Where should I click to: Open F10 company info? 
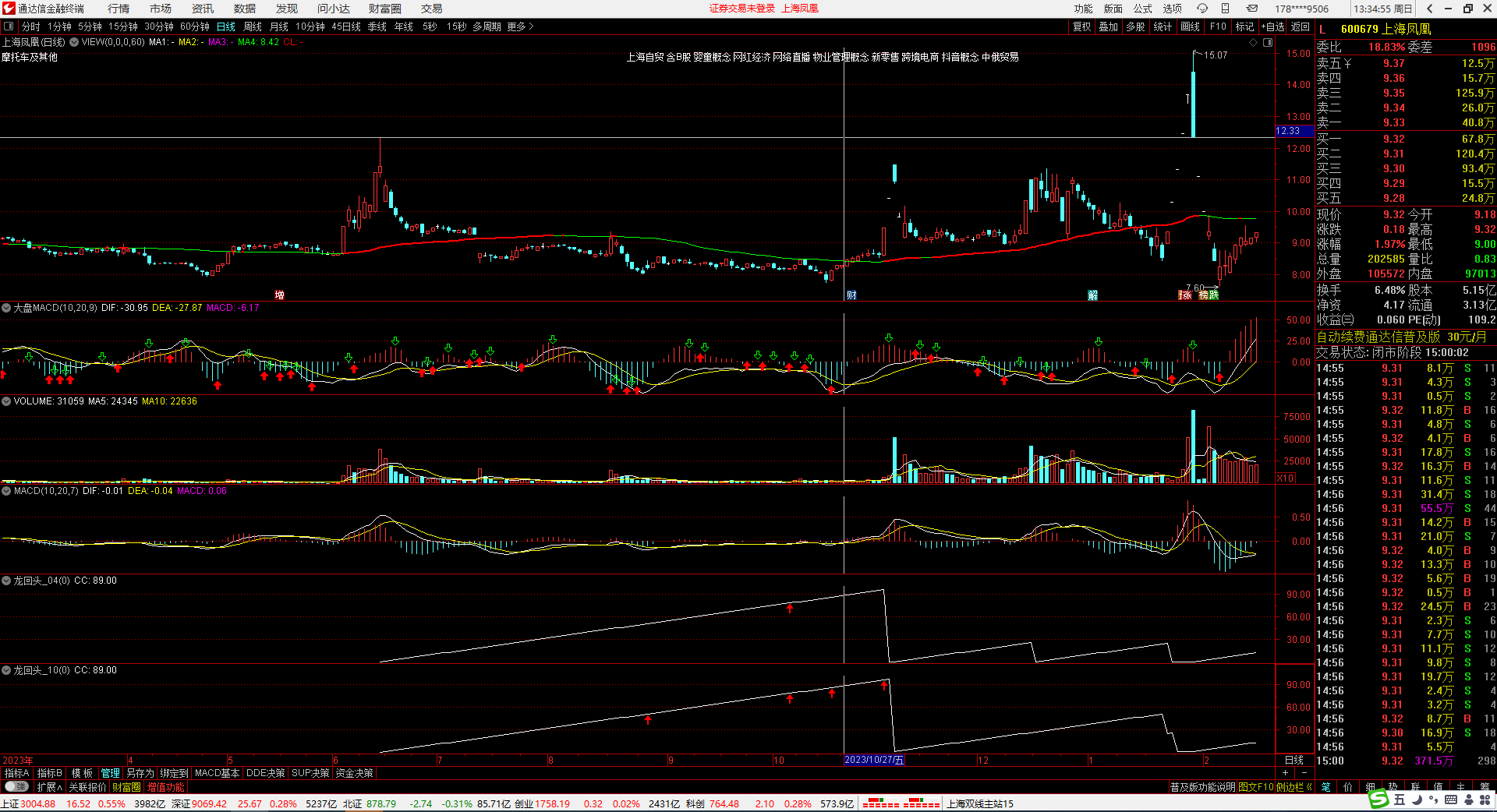pos(1218,26)
